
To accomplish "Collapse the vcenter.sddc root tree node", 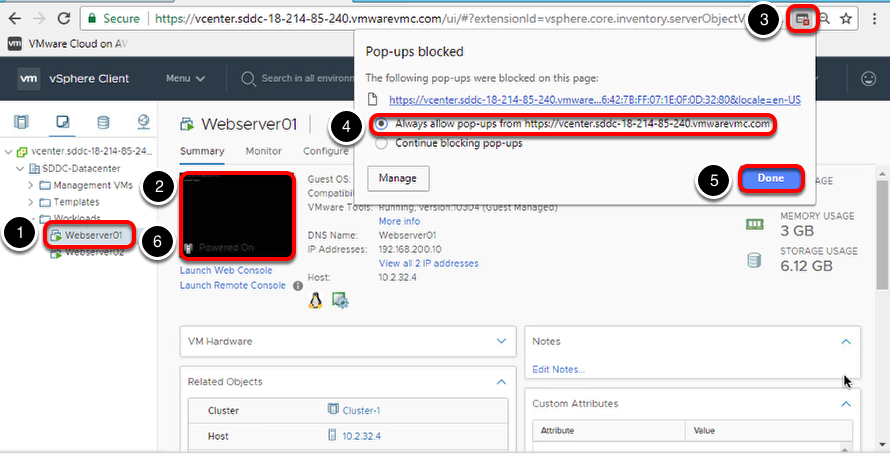I will pos(8,152).
